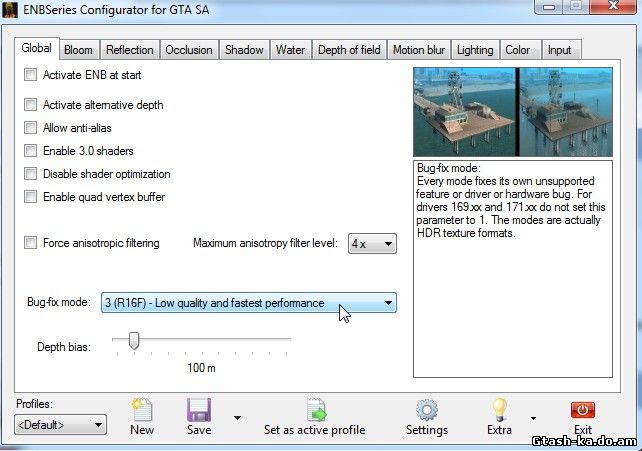Minimize the ENBSeries Configurator window
The image size is (642, 451).
point(549,7)
